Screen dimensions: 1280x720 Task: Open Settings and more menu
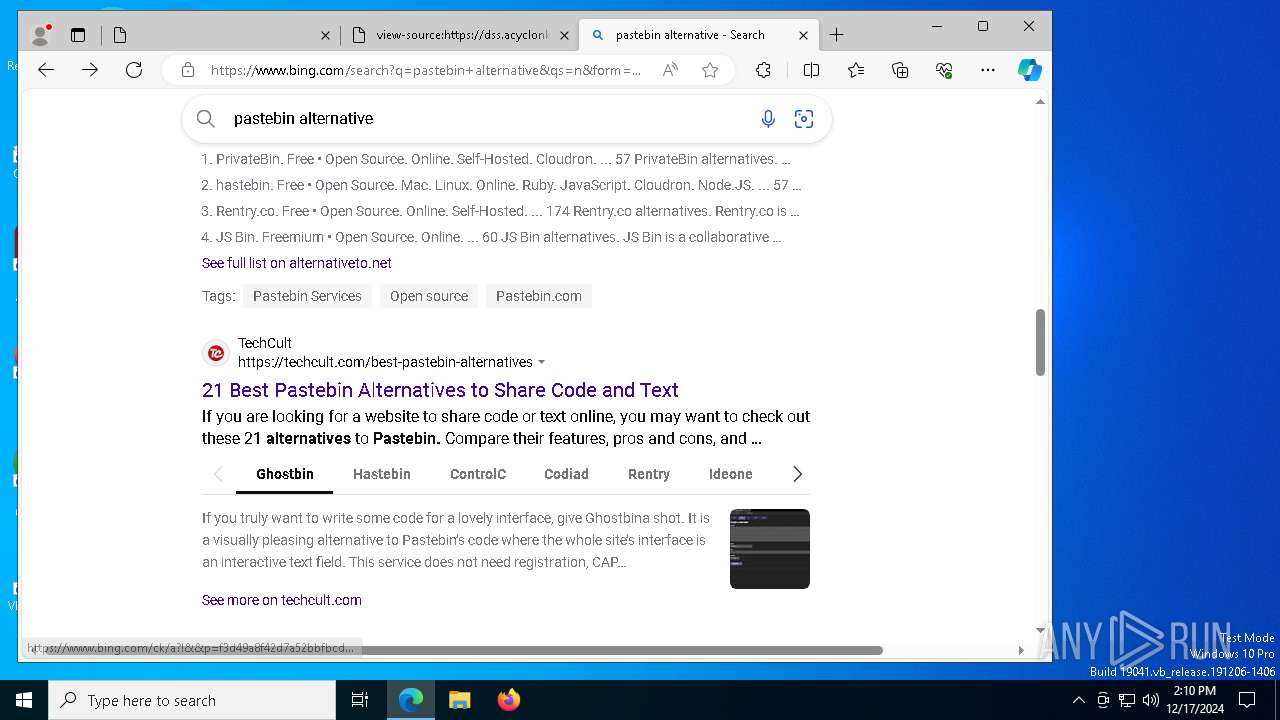pyautogui.click(x=988, y=70)
